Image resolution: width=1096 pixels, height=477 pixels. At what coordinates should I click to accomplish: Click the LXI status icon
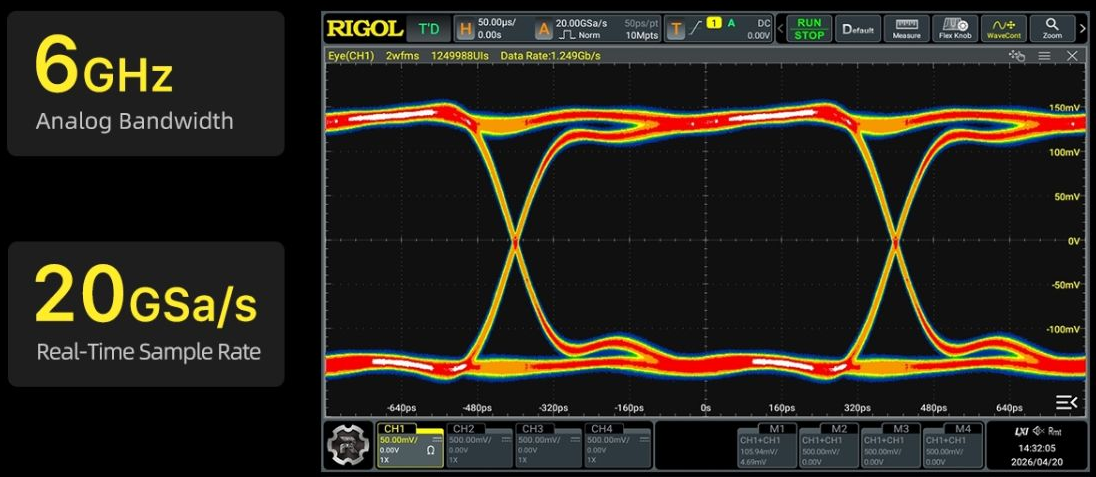1021,432
